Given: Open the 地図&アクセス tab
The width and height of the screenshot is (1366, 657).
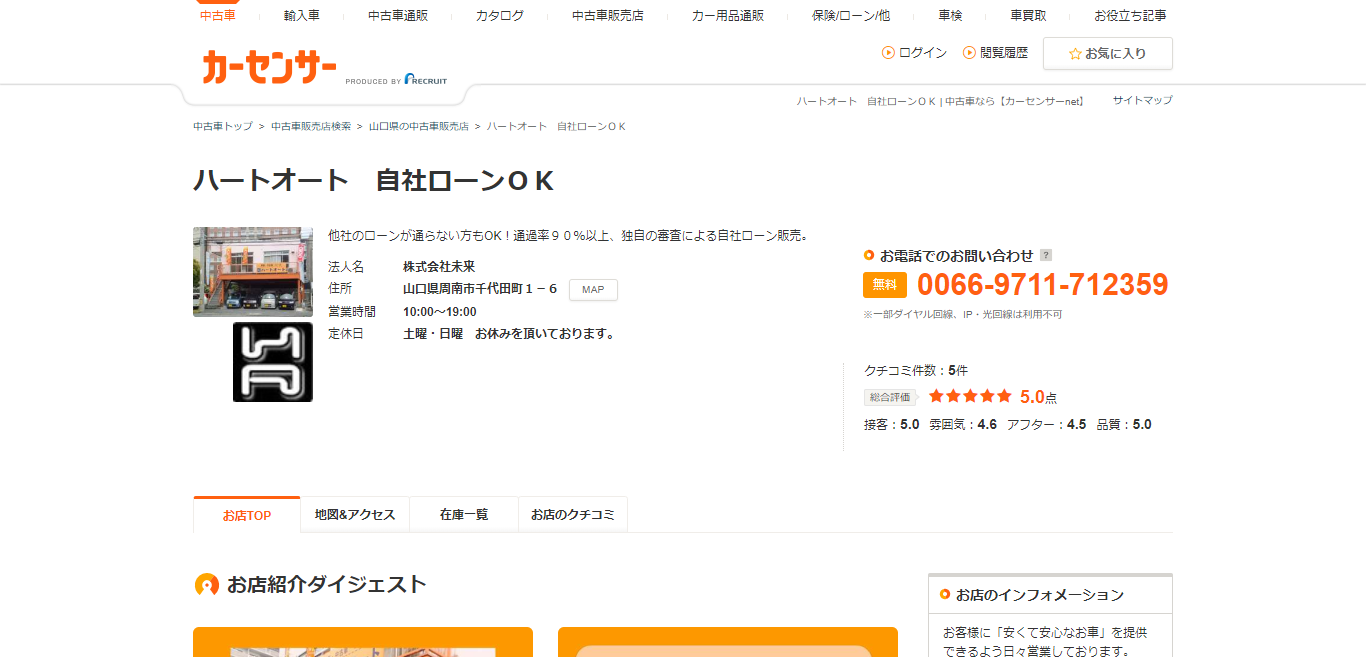Looking at the screenshot, I should [x=355, y=514].
